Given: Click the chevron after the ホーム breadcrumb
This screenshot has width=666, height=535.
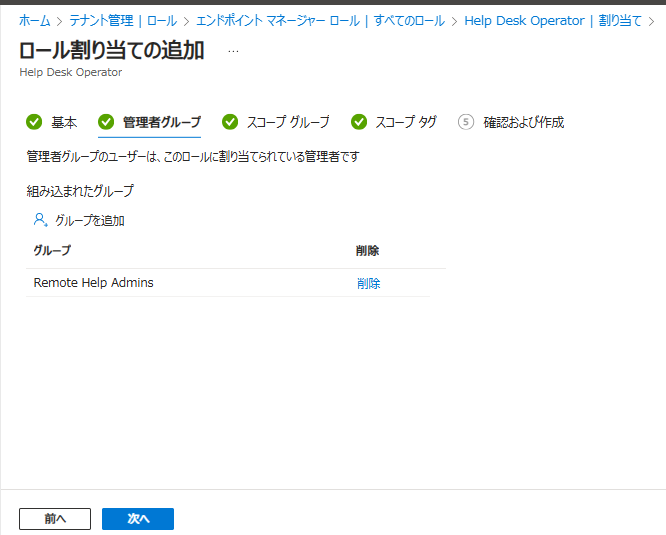Looking at the screenshot, I should [60, 21].
